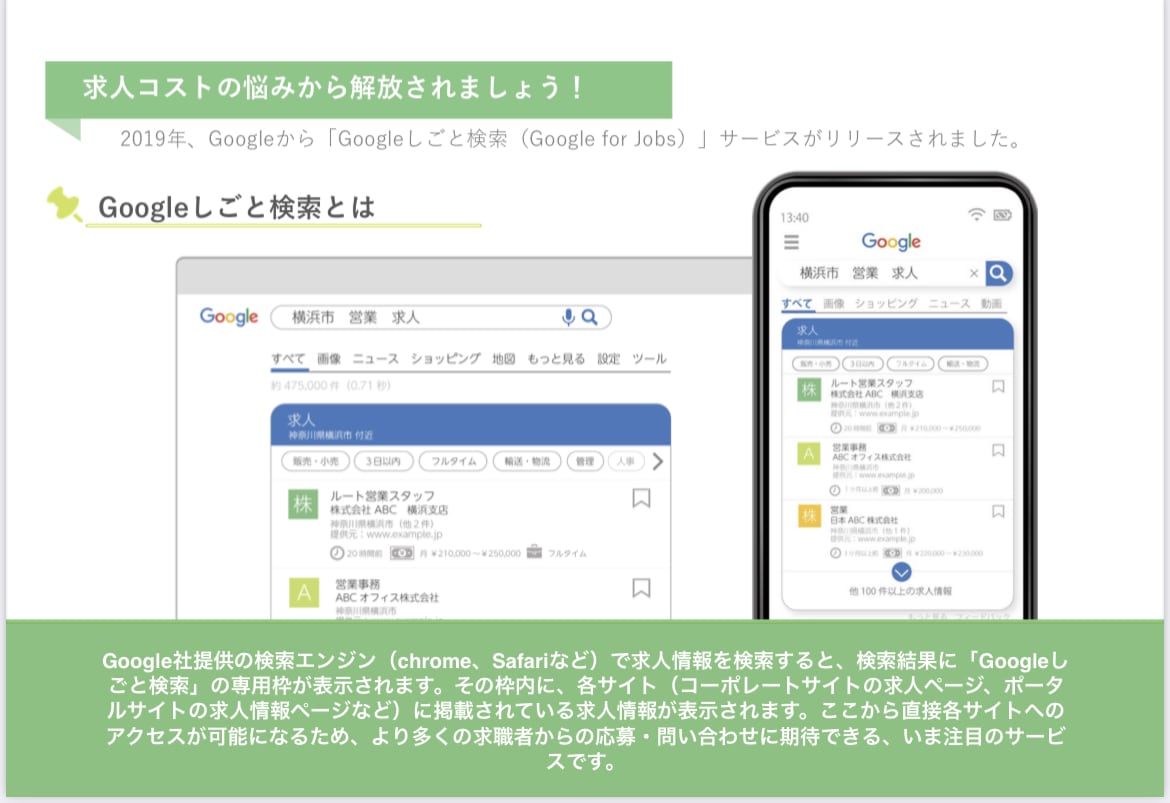
Task: Open the hamburger menu on the phone
Action: pyautogui.click(x=792, y=242)
